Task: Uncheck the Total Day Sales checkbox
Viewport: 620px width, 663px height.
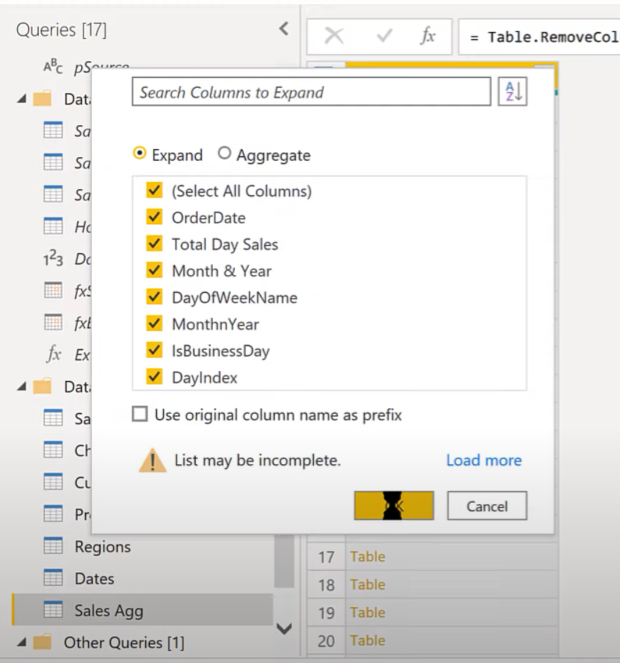Action: point(154,244)
